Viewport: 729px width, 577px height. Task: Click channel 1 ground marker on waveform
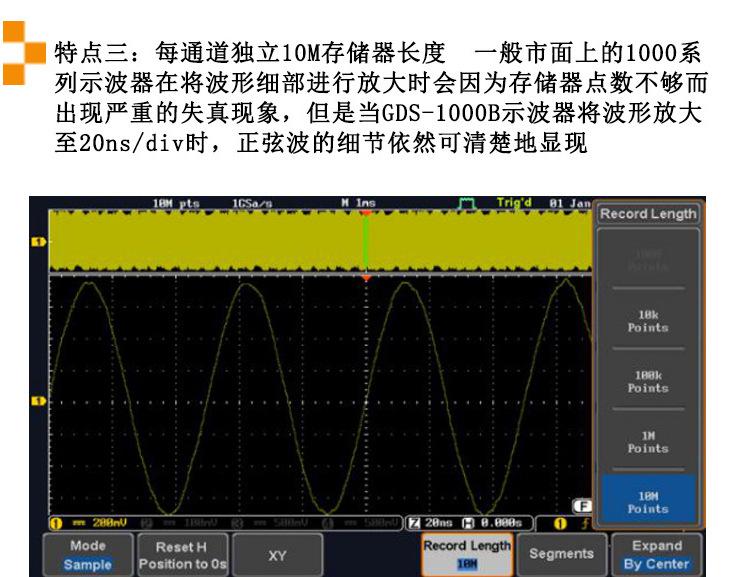(39, 401)
